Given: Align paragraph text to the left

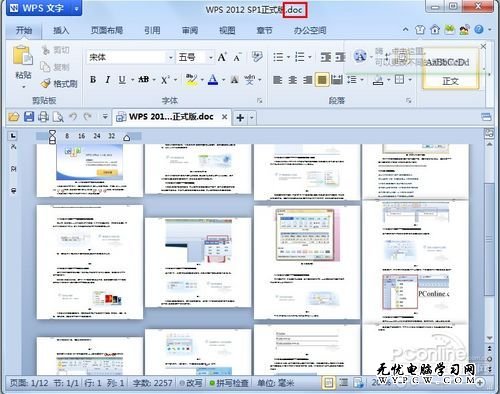Looking at the screenshot, I should point(278,80).
